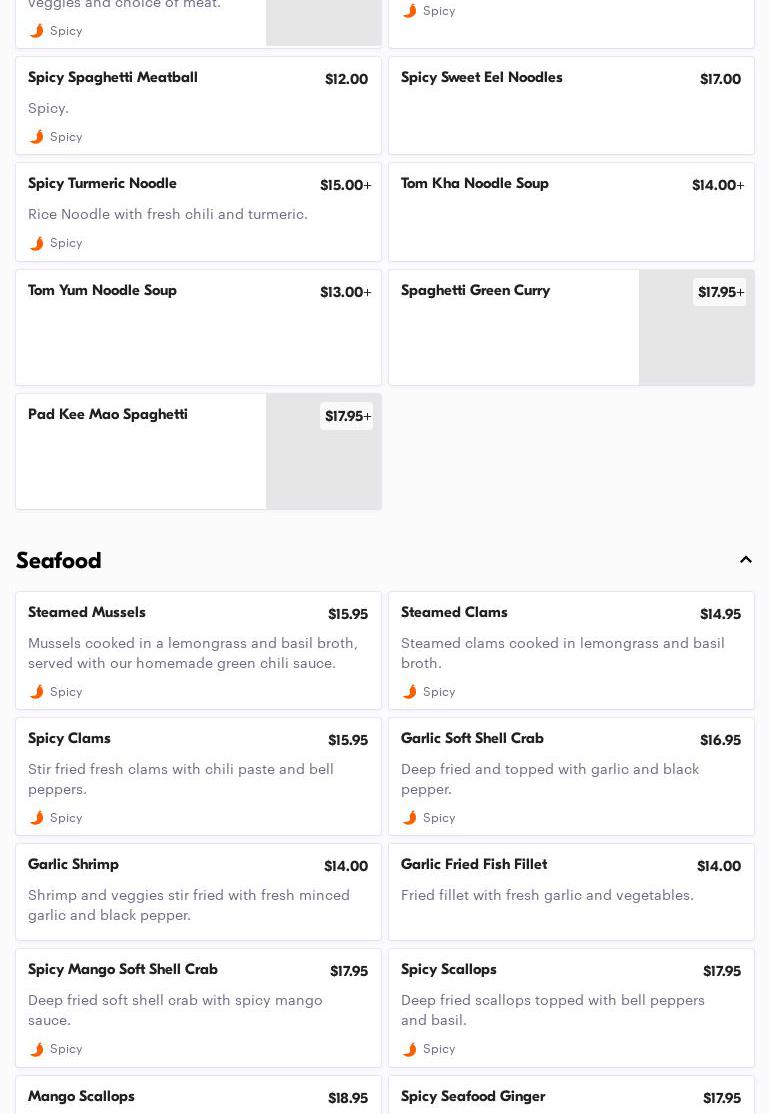Click the Seafood section heading
The width and height of the screenshot is (770, 1114).
(x=59, y=561)
